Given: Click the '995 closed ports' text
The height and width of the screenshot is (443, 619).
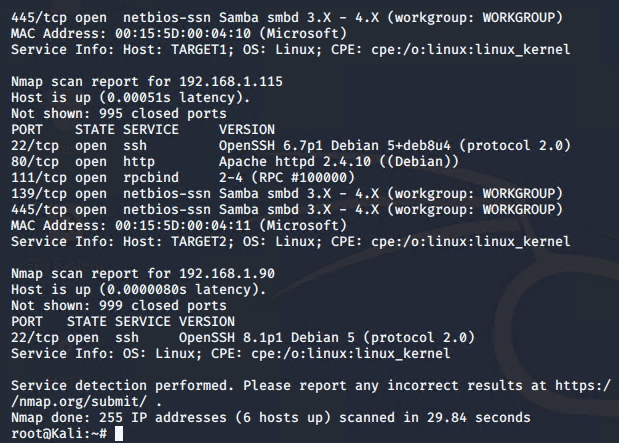Looking at the screenshot, I should click(163, 114).
